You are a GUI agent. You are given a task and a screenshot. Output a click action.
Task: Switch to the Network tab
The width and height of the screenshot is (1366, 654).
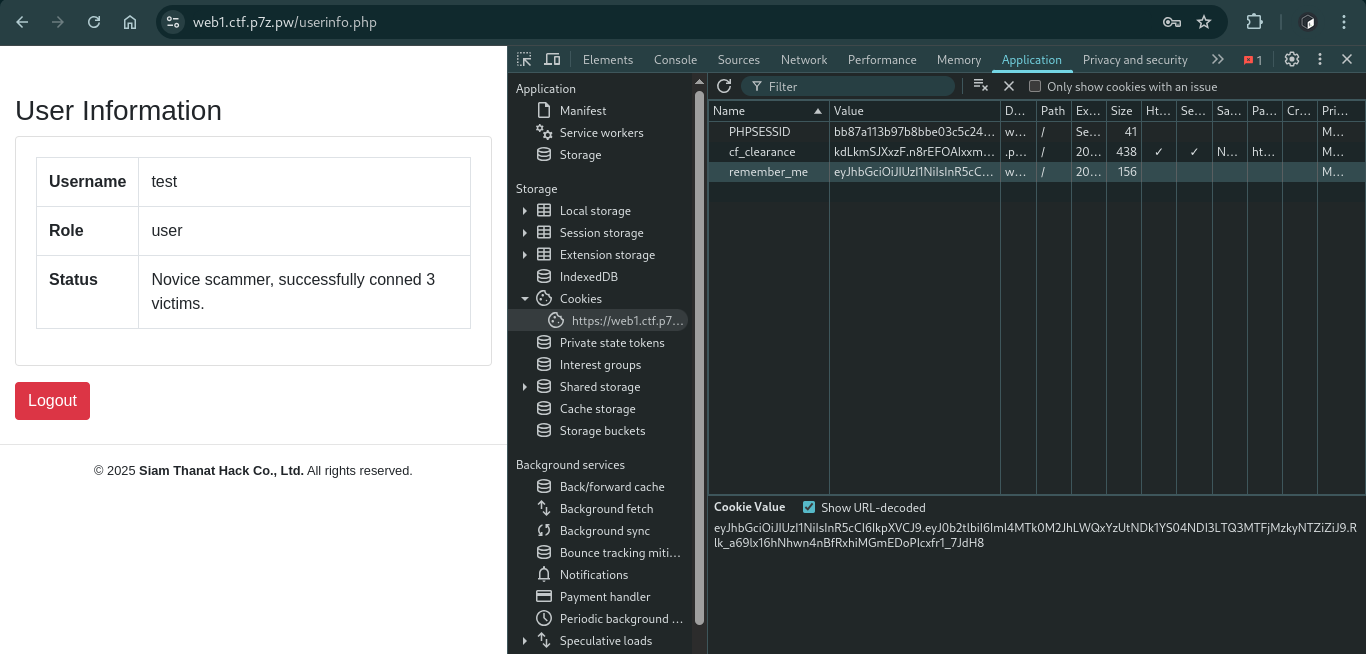point(804,60)
